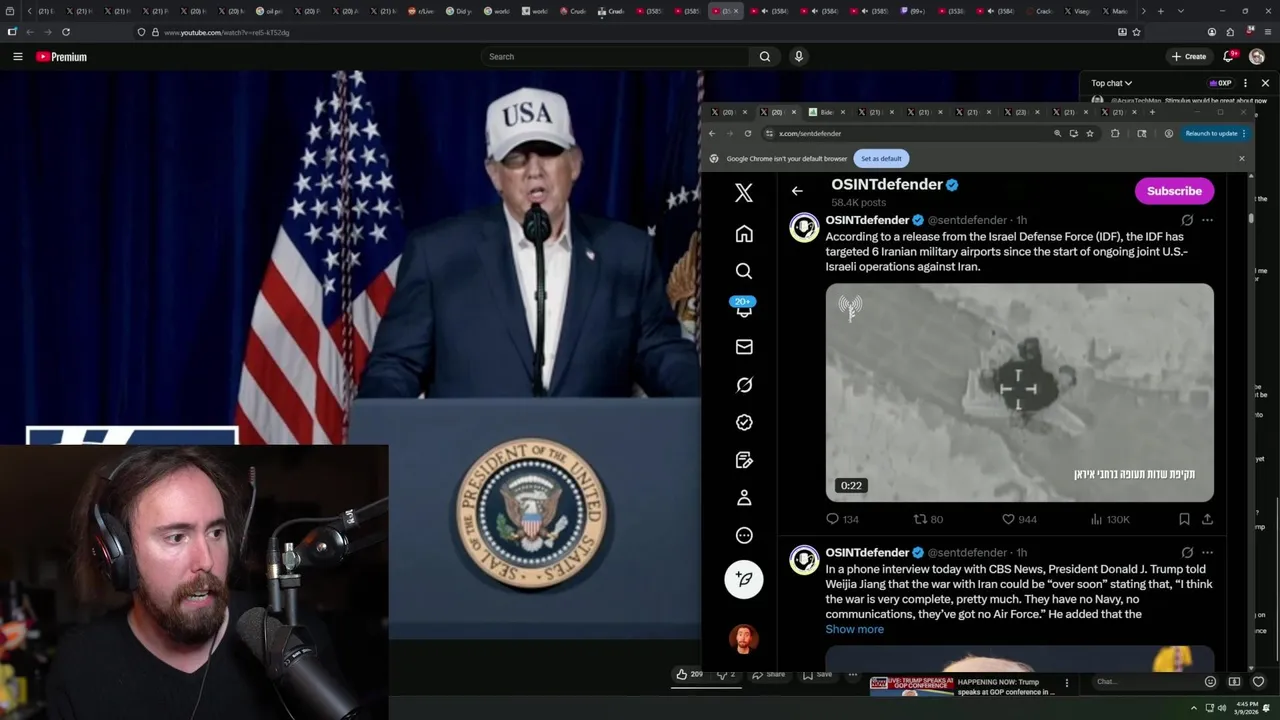Screen dimensions: 1280x720
Task: Open the suggested video's three-dot menu
Action: 1066,683
